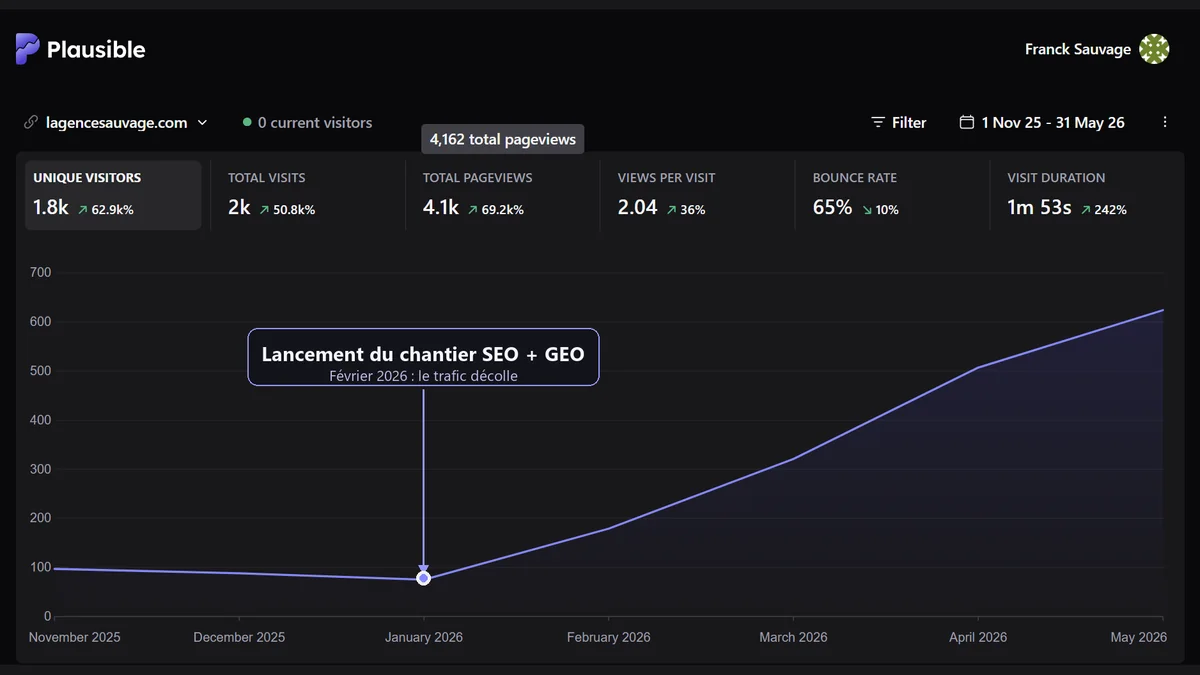Click the Franck Sauvage account name
1200x675 pixels.
[1078, 49]
